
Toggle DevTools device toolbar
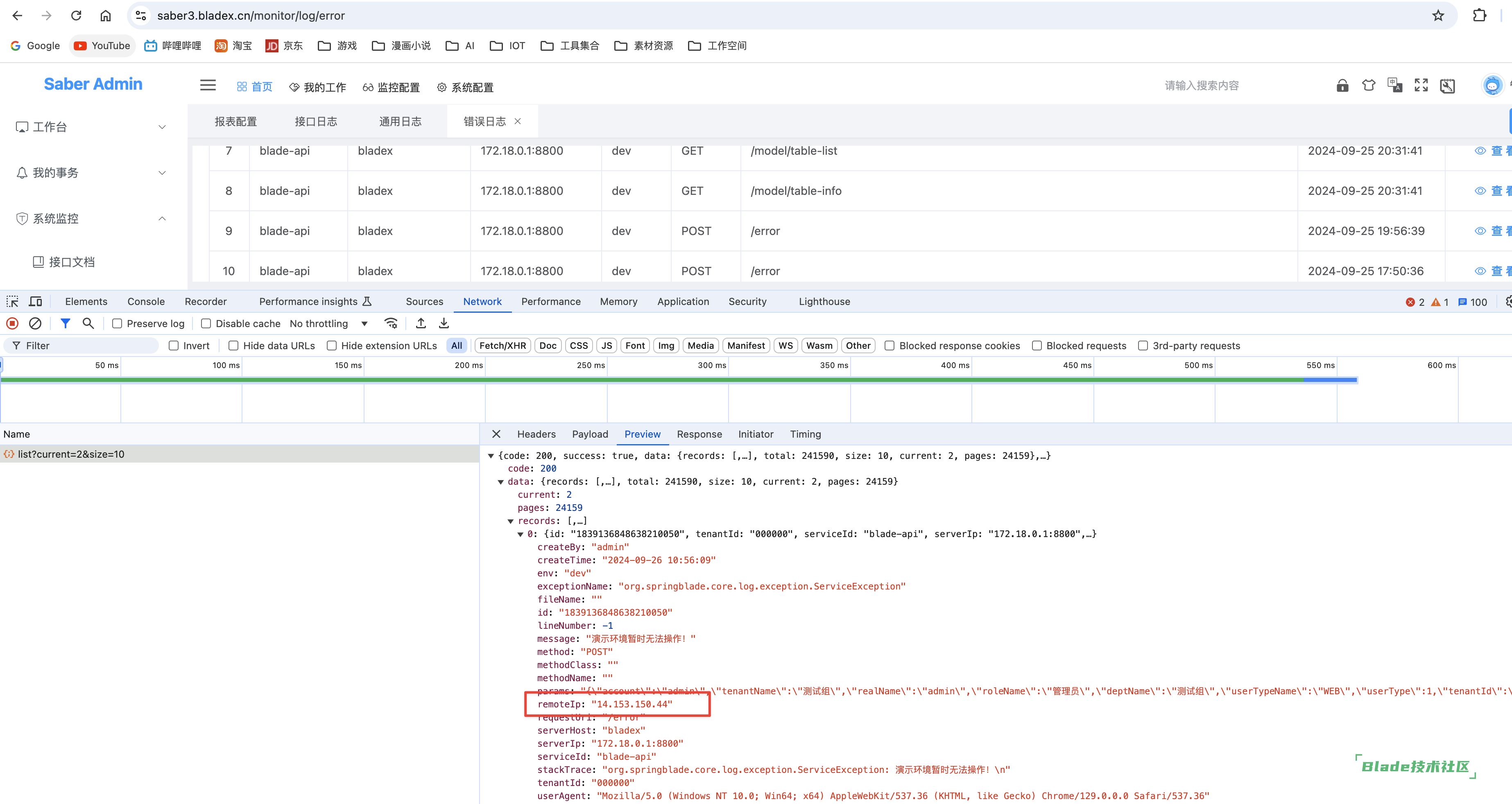36,302
